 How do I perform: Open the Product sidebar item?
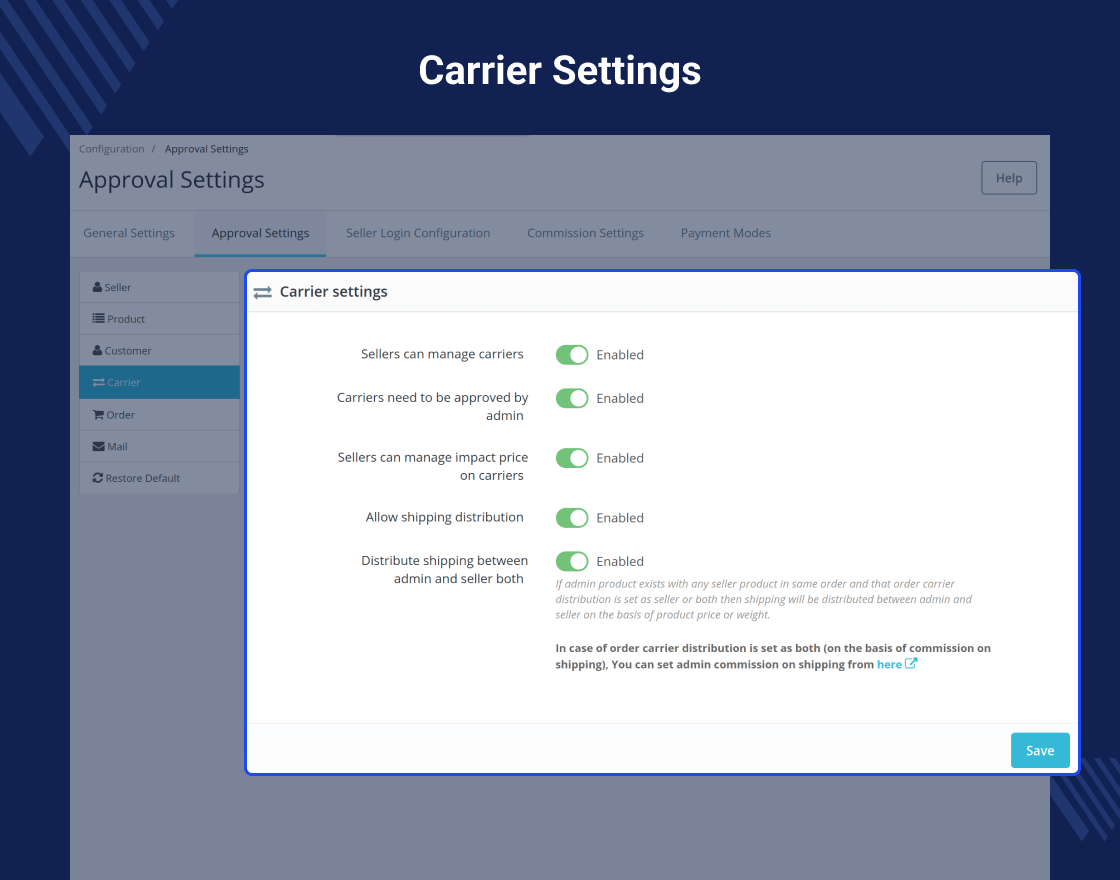pos(159,319)
